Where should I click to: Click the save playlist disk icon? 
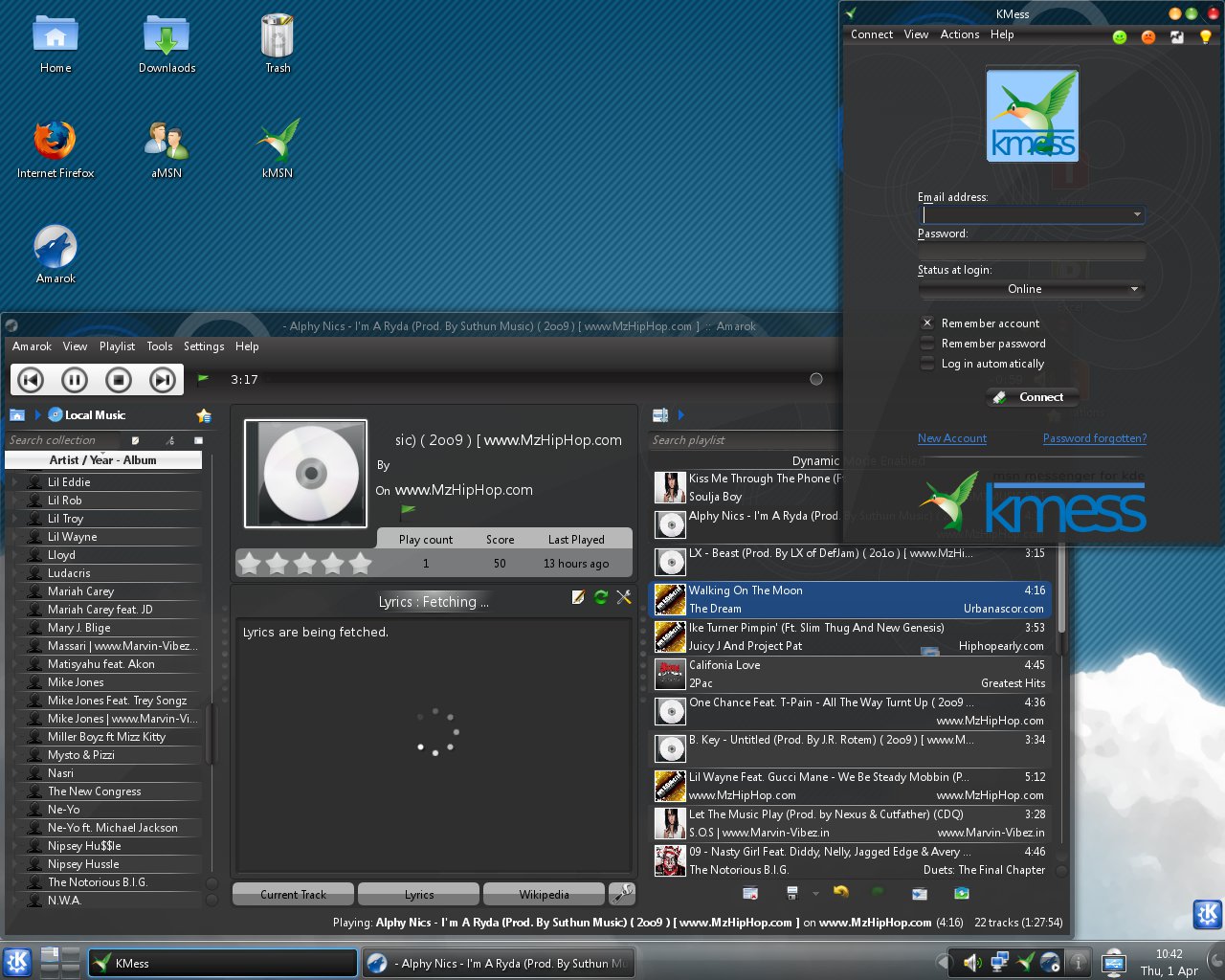(792, 893)
